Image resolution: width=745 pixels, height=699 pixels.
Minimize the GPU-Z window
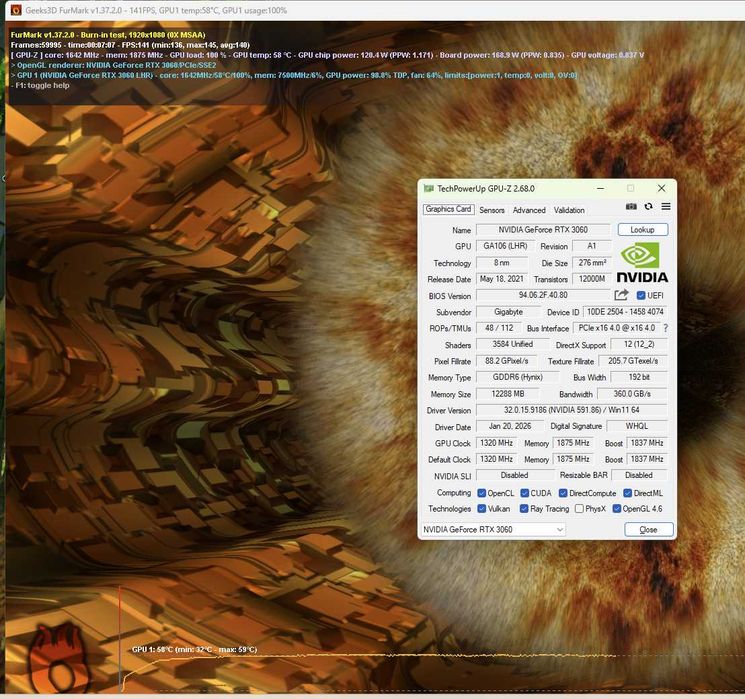pyautogui.click(x=601, y=188)
